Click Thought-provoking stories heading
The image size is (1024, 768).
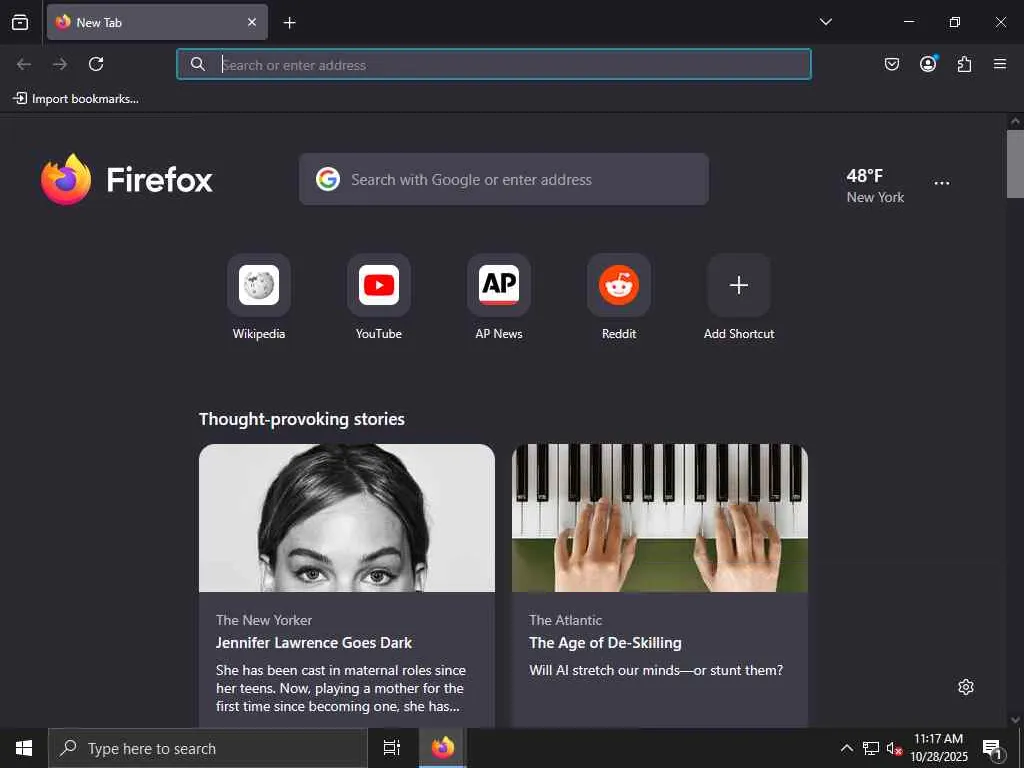click(302, 419)
